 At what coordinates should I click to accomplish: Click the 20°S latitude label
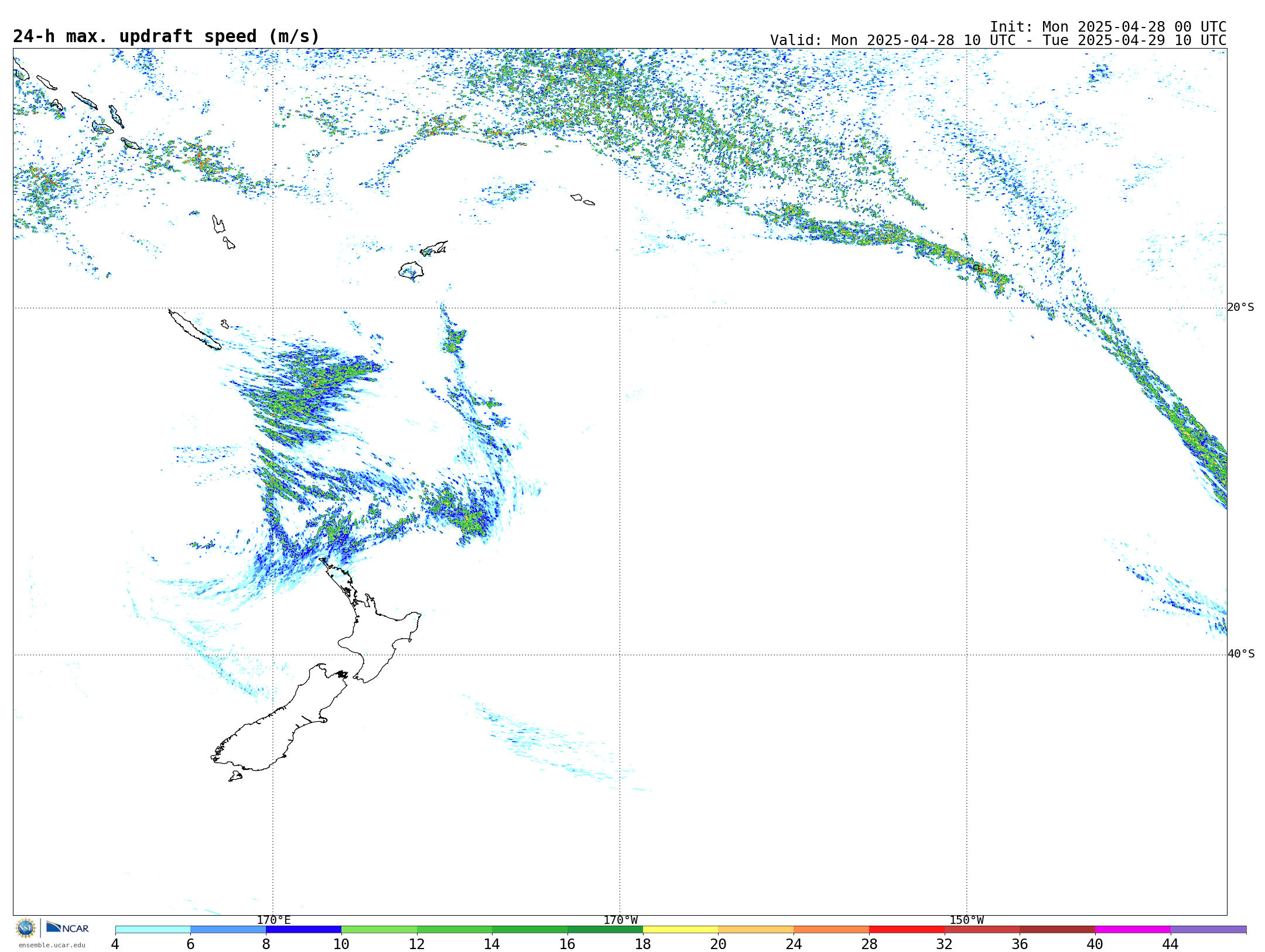click(1241, 307)
